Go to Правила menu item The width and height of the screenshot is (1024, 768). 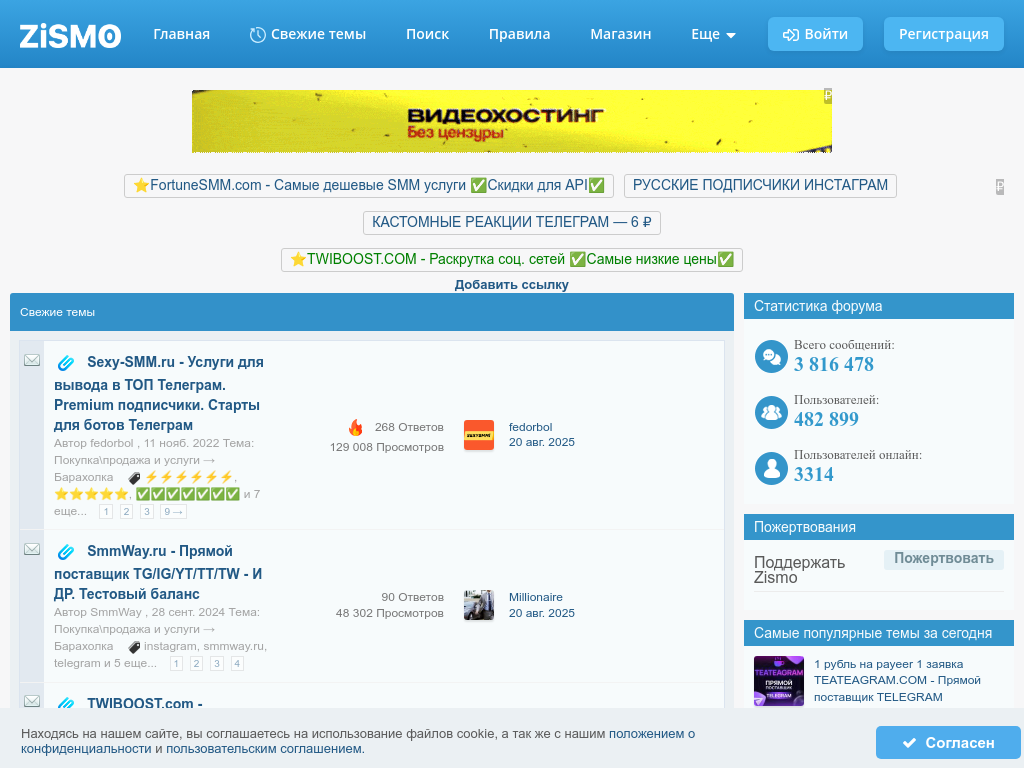(x=519, y=34)
